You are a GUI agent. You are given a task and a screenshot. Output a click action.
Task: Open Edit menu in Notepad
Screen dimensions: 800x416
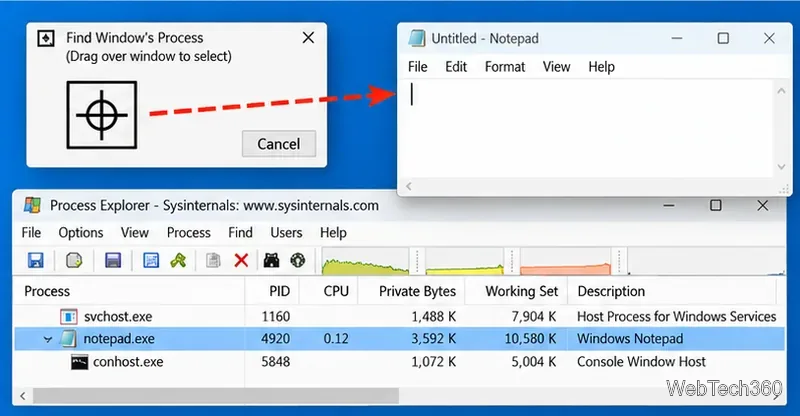(x=456, y=67)
